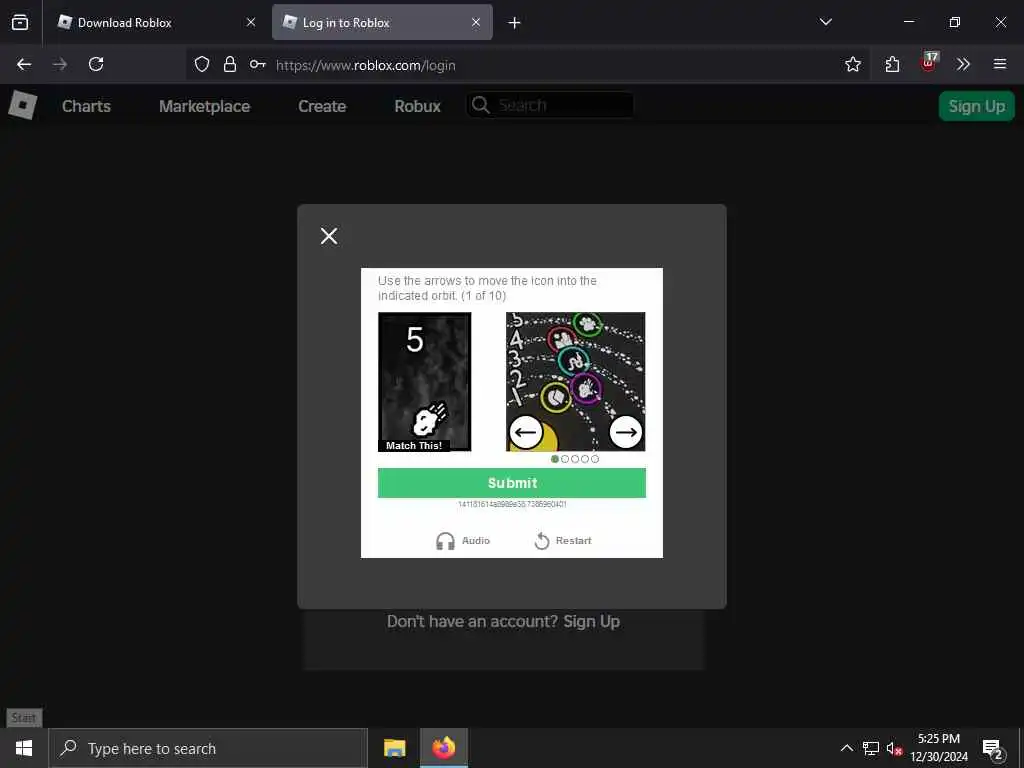Viewport: 1024px width, 768px height.
Task: Open the Firefox View icon
Action: (20, 23)
